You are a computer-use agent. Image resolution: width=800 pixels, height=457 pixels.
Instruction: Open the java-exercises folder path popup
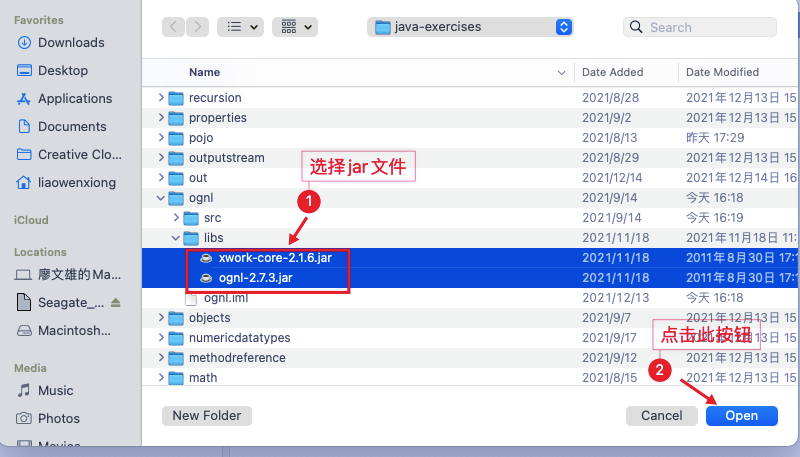(x=470, y=27)
